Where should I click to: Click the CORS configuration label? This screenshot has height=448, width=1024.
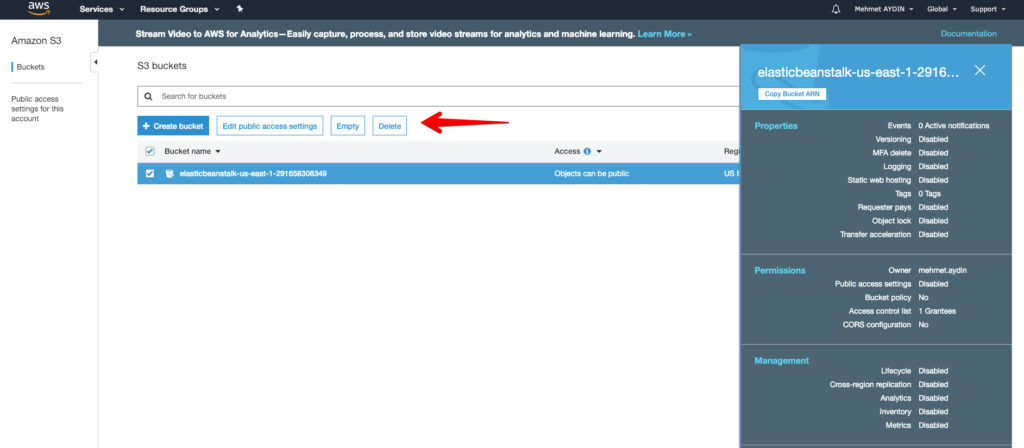(x=877, y=325)
